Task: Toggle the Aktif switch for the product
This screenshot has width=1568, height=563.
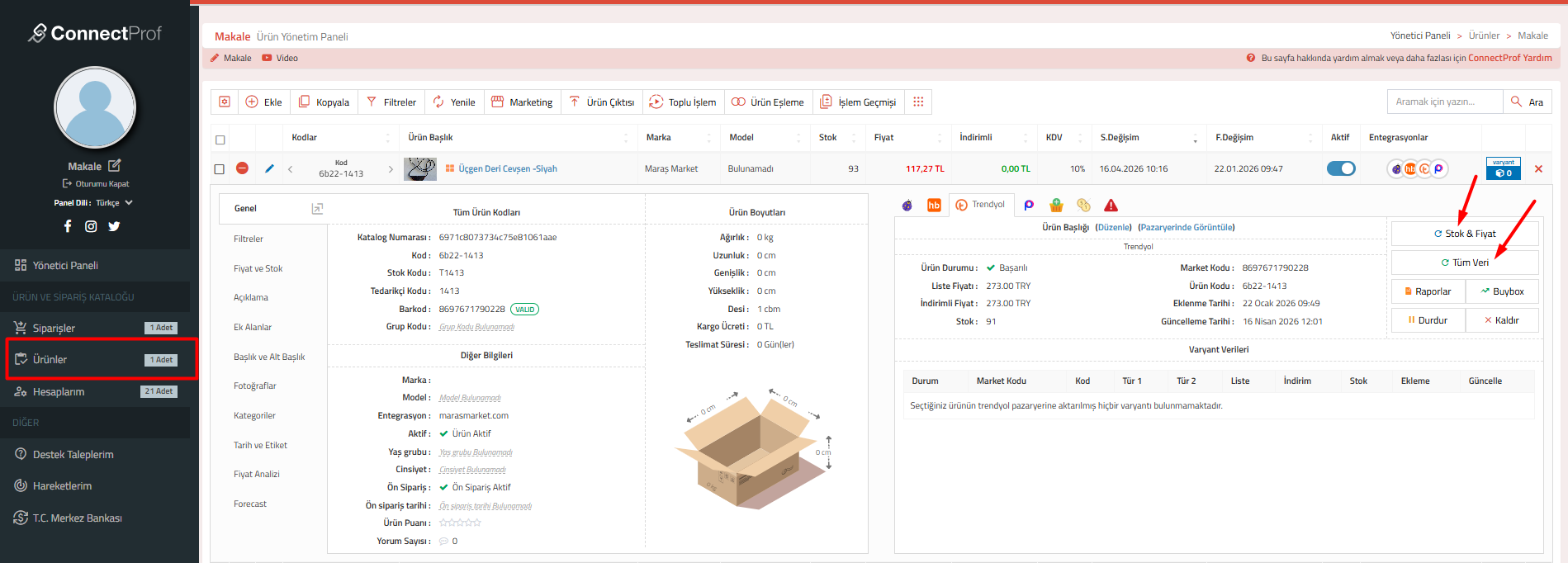Action: [x=1340, y=168]
